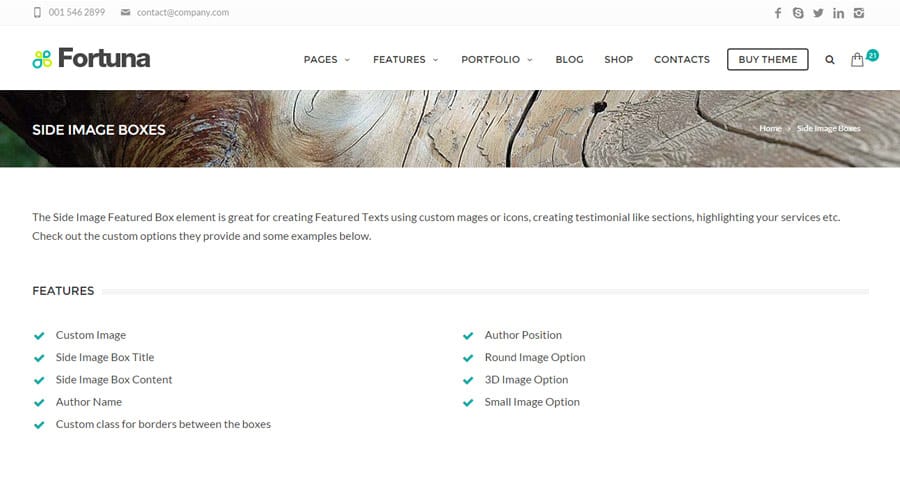Expand the Features dropdown menu

[x=405, y=60]
